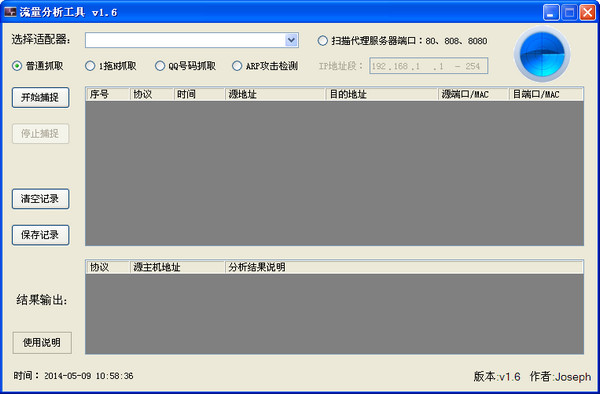Open 使用说明 usage instructions
Screen dimensions: 600x394
42,343
